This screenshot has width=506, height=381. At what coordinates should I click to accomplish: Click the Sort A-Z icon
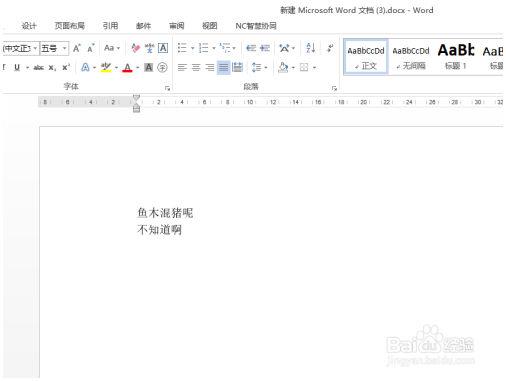(310, 48)
